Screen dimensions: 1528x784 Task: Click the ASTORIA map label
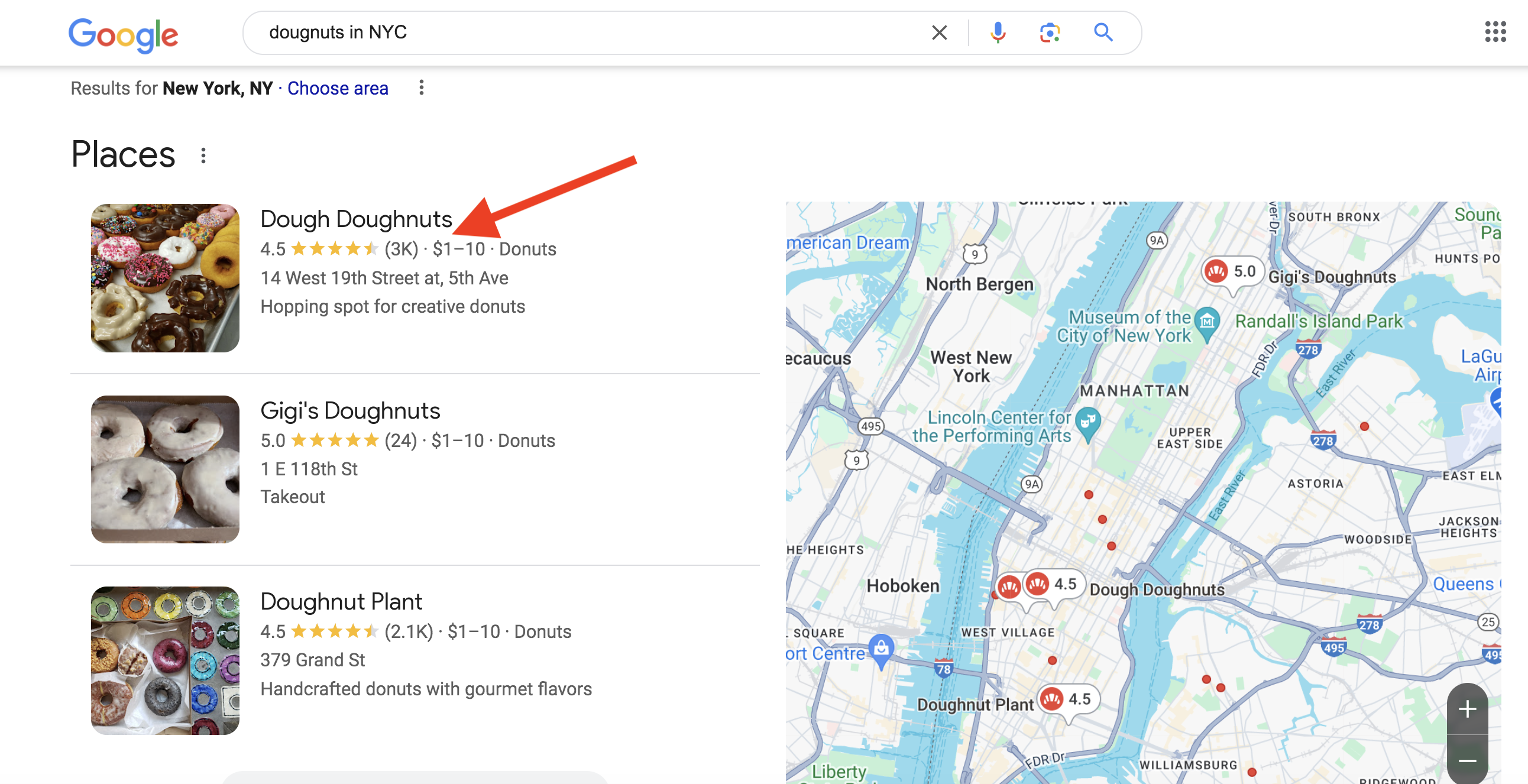1315,483
